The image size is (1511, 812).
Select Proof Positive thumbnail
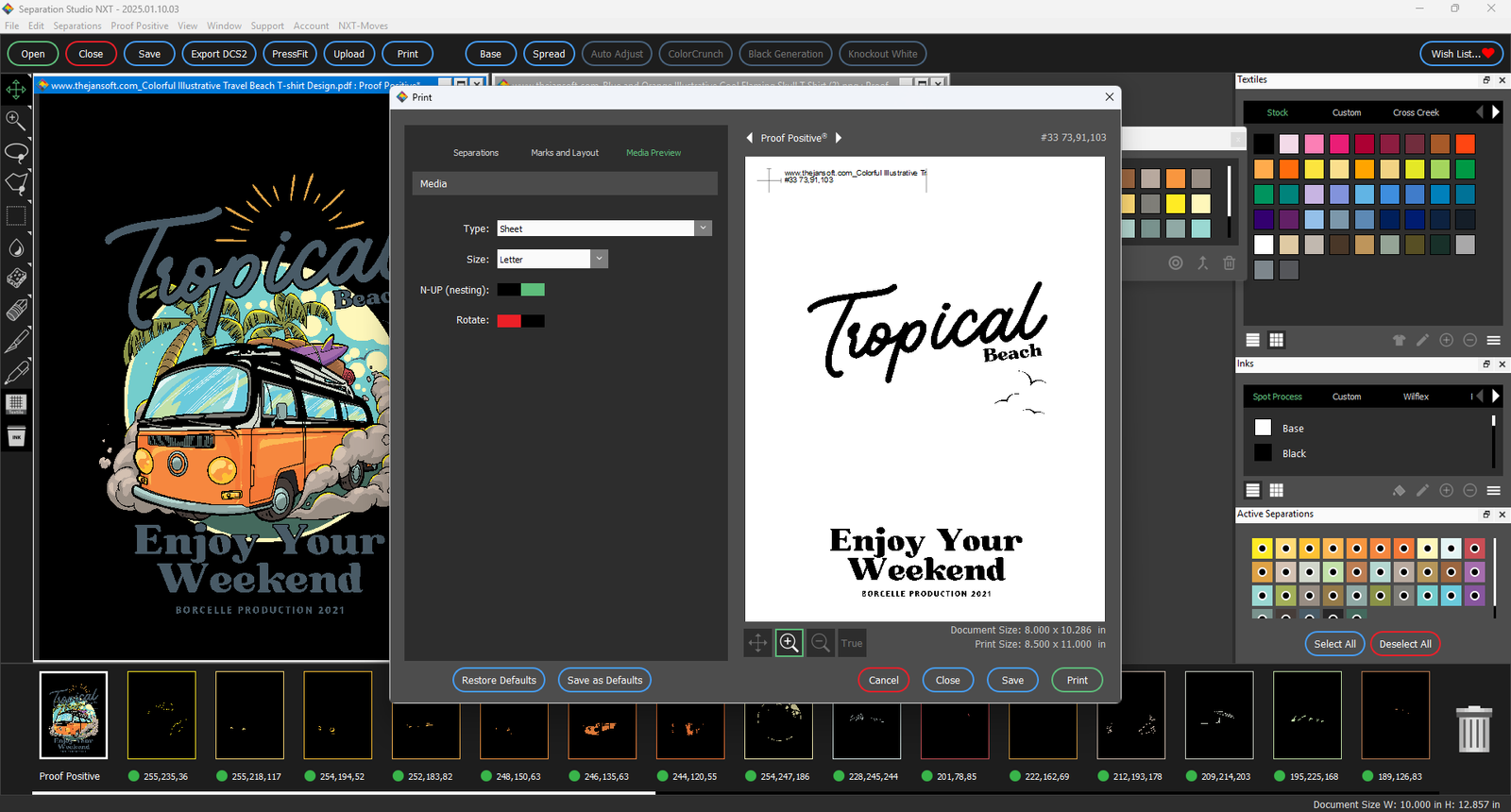pyautogui.click(x=74, y=715)
